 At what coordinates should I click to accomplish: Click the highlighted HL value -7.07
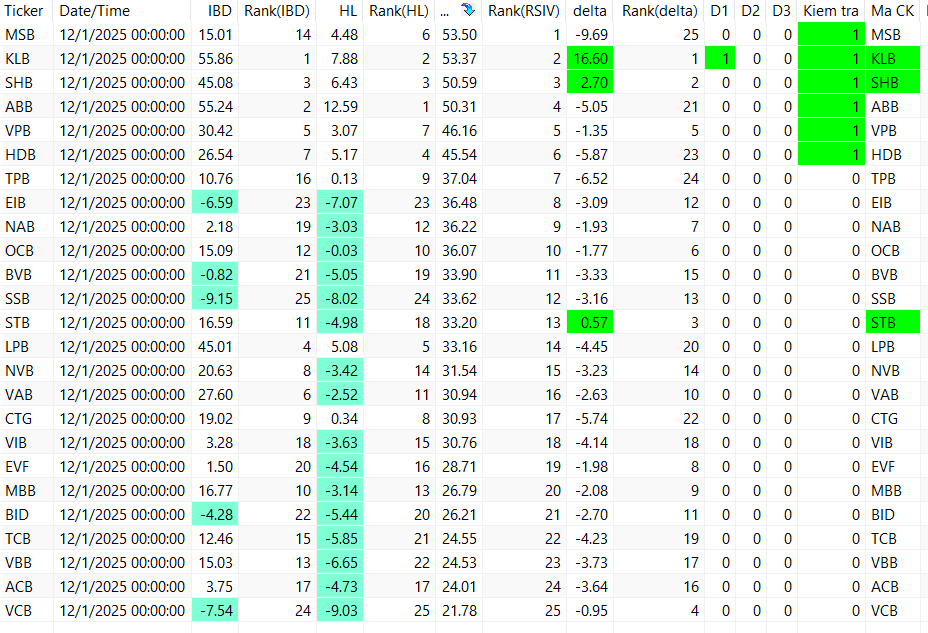click(340, 203)
